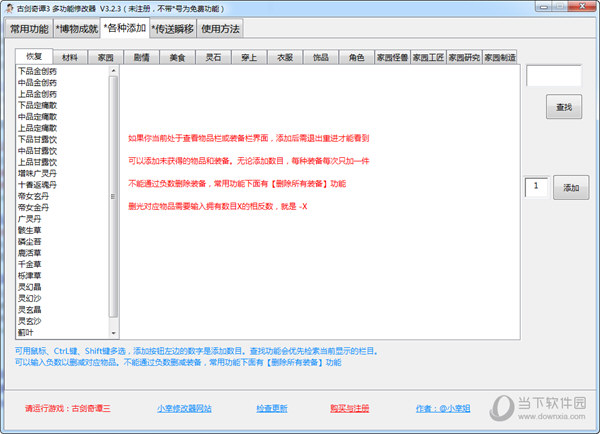The width and height of the screenshot is (600, 434).
Task: Switch to the 家园研究 tab
Action: click(464, 57)
